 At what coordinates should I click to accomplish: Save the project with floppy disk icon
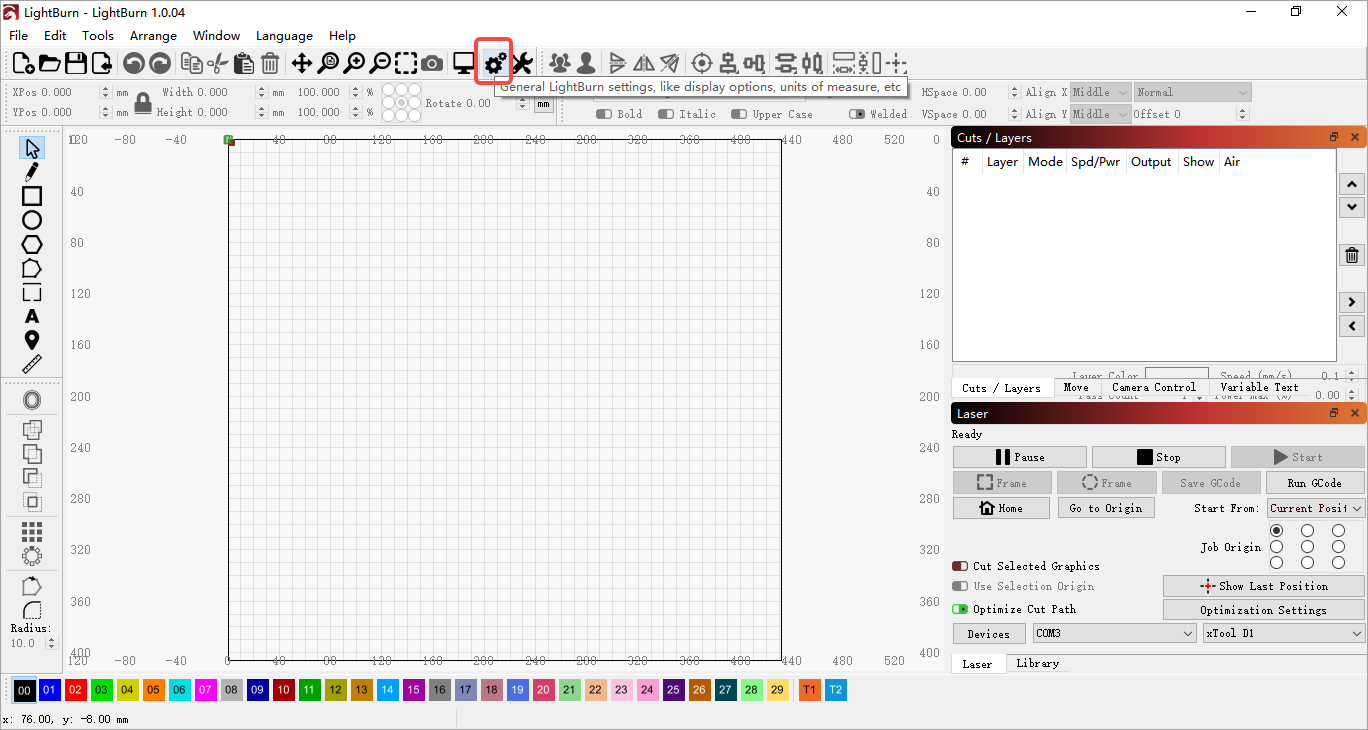click(76, 64)
